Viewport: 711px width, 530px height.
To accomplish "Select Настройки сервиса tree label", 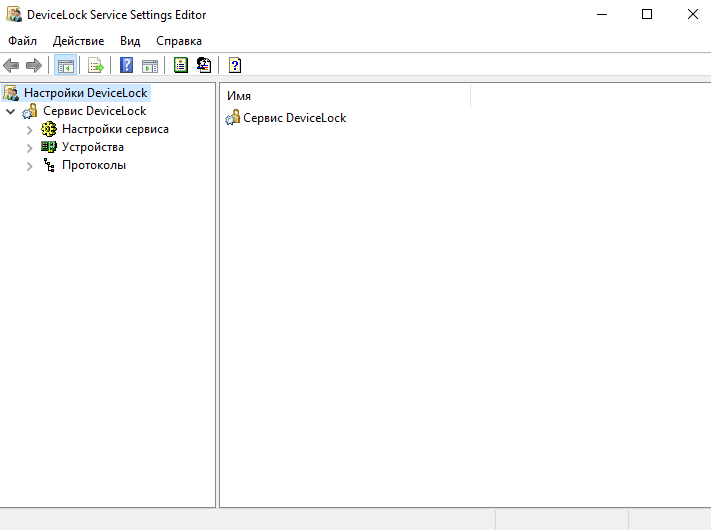I will pos(115,129).
